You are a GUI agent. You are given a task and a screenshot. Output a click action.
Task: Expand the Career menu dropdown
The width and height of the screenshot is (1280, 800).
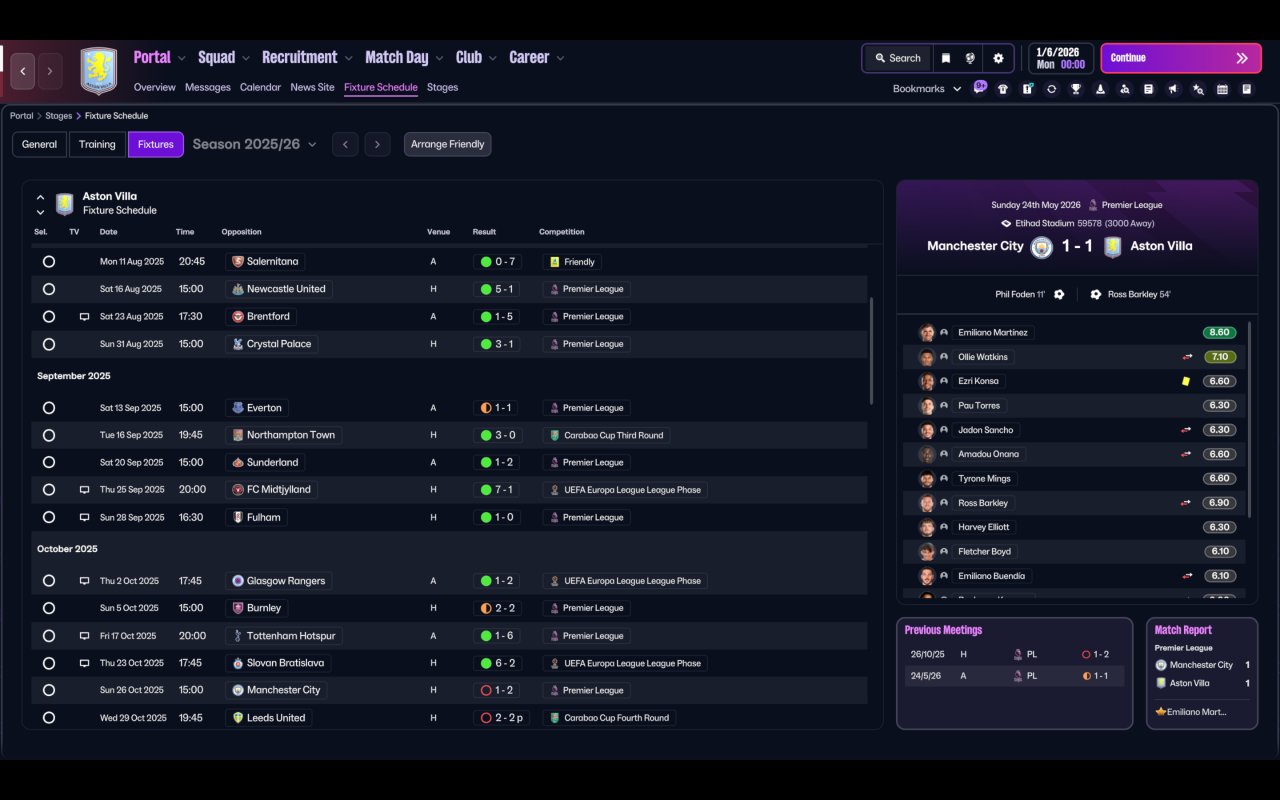click(560, 59)
